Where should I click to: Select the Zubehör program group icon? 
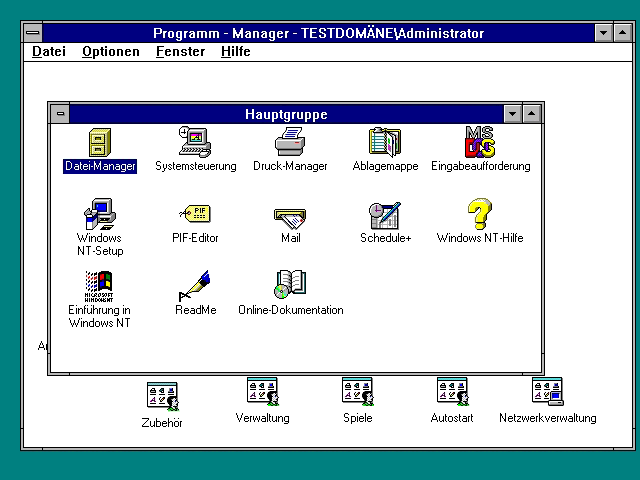coord(162,396)
